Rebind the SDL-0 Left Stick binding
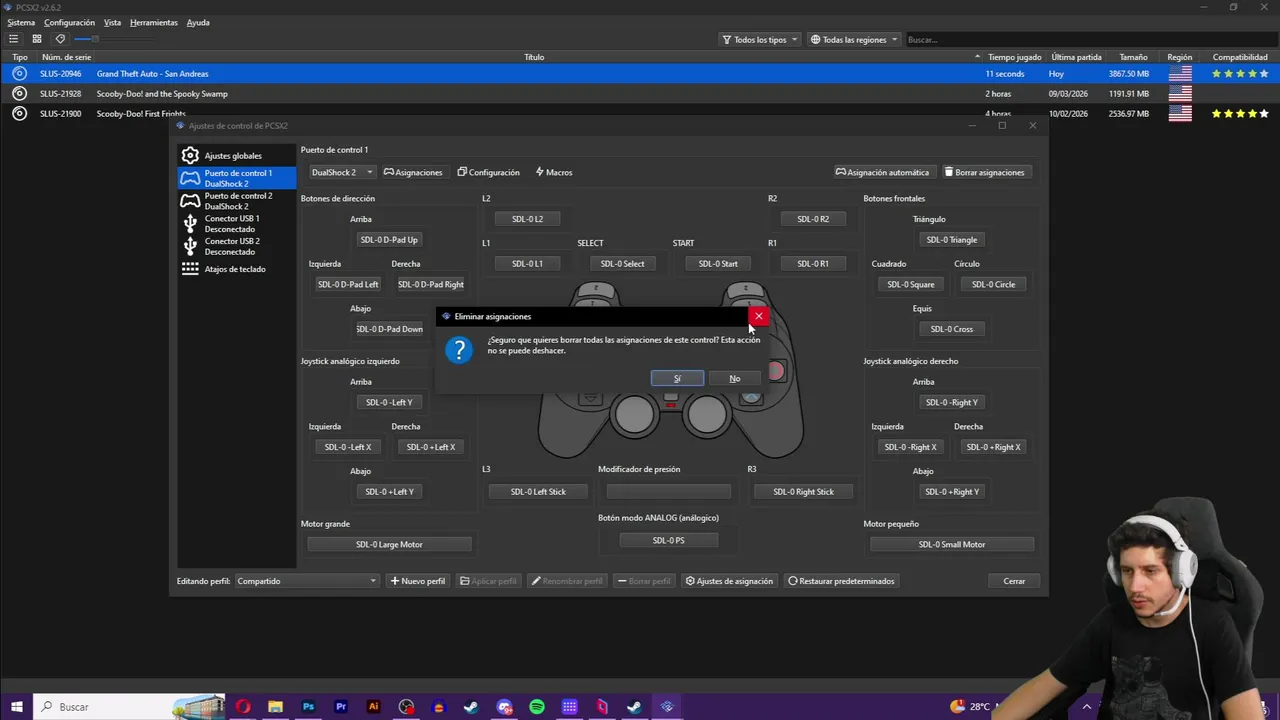The image size is (1280, 720). pyautogui.click(x=538, y=492)
